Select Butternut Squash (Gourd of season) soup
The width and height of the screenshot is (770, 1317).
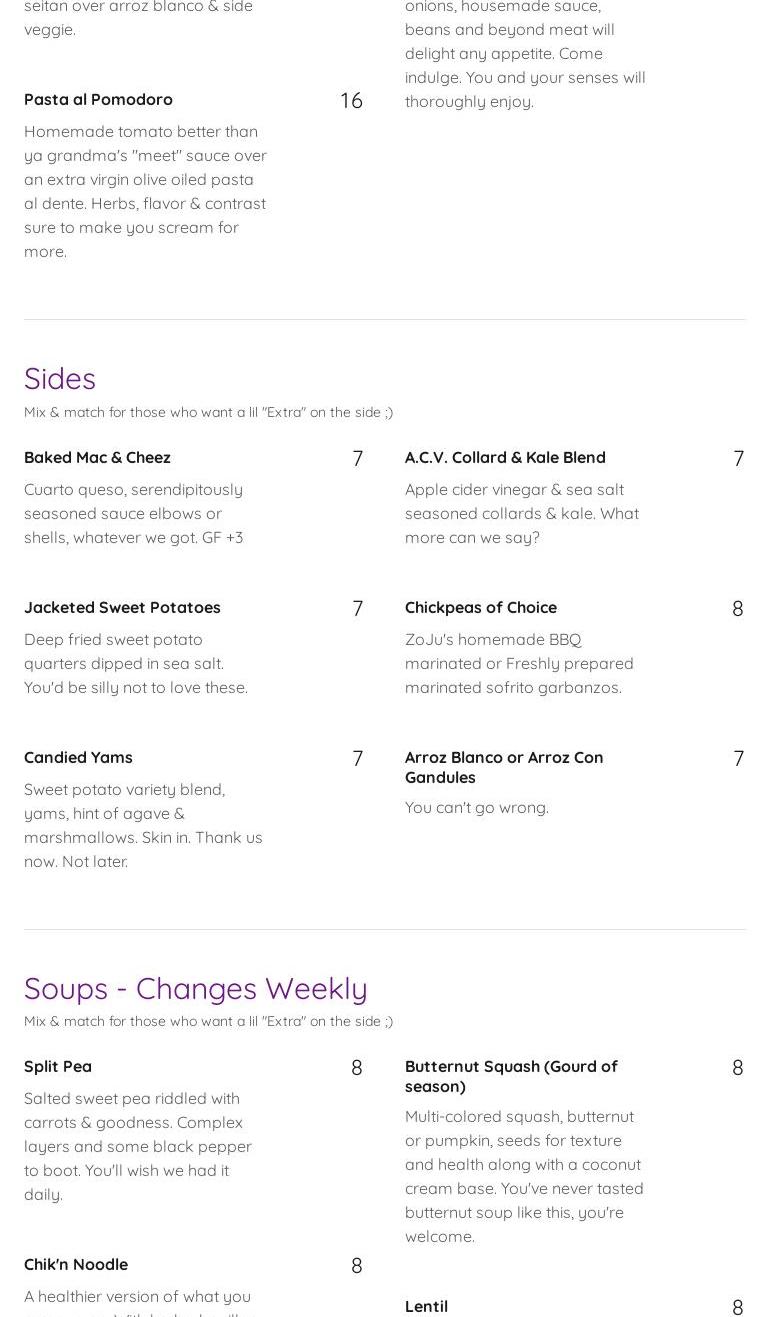point(510,1075)
